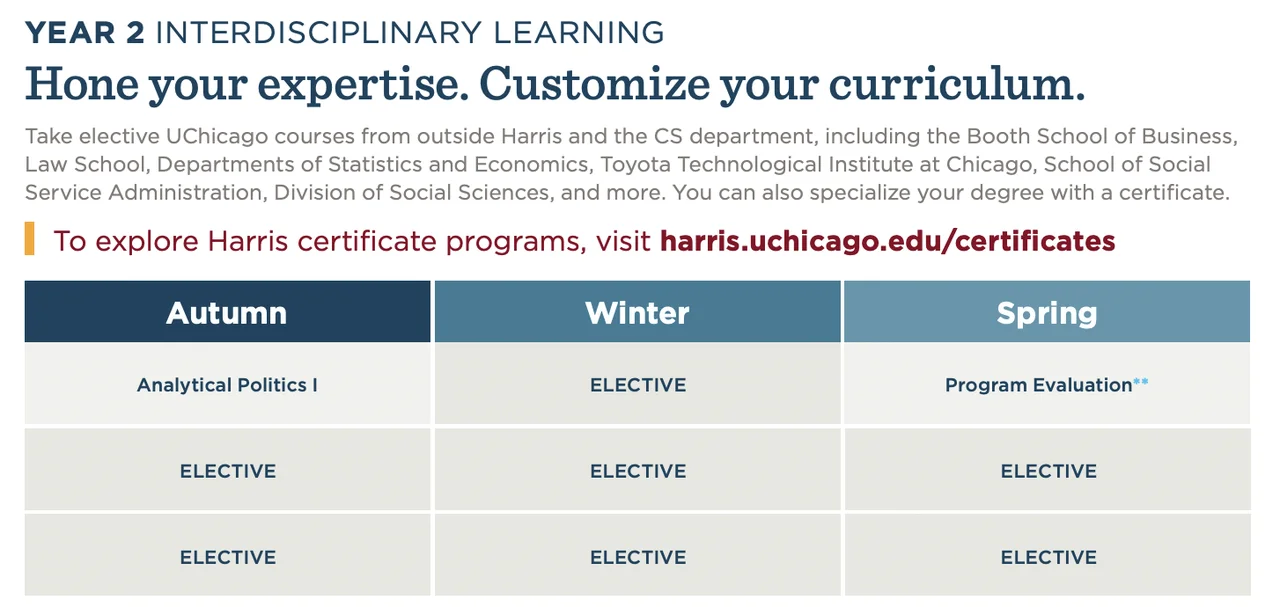Open the harris.uchicago.edu/certificates link
The height and width of the screenshot is (607, 1280).
point(887,241)
